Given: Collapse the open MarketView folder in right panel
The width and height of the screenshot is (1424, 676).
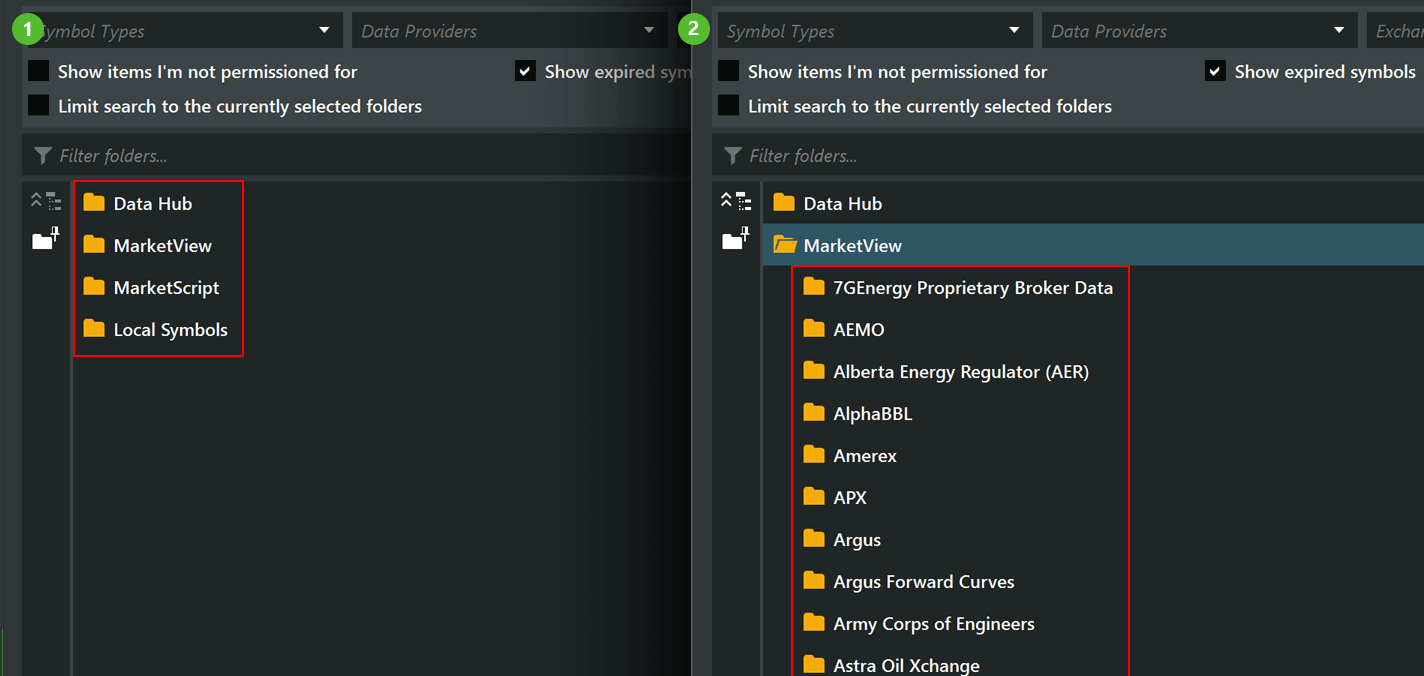Looking at the screenshot, I should coord(784,245).
